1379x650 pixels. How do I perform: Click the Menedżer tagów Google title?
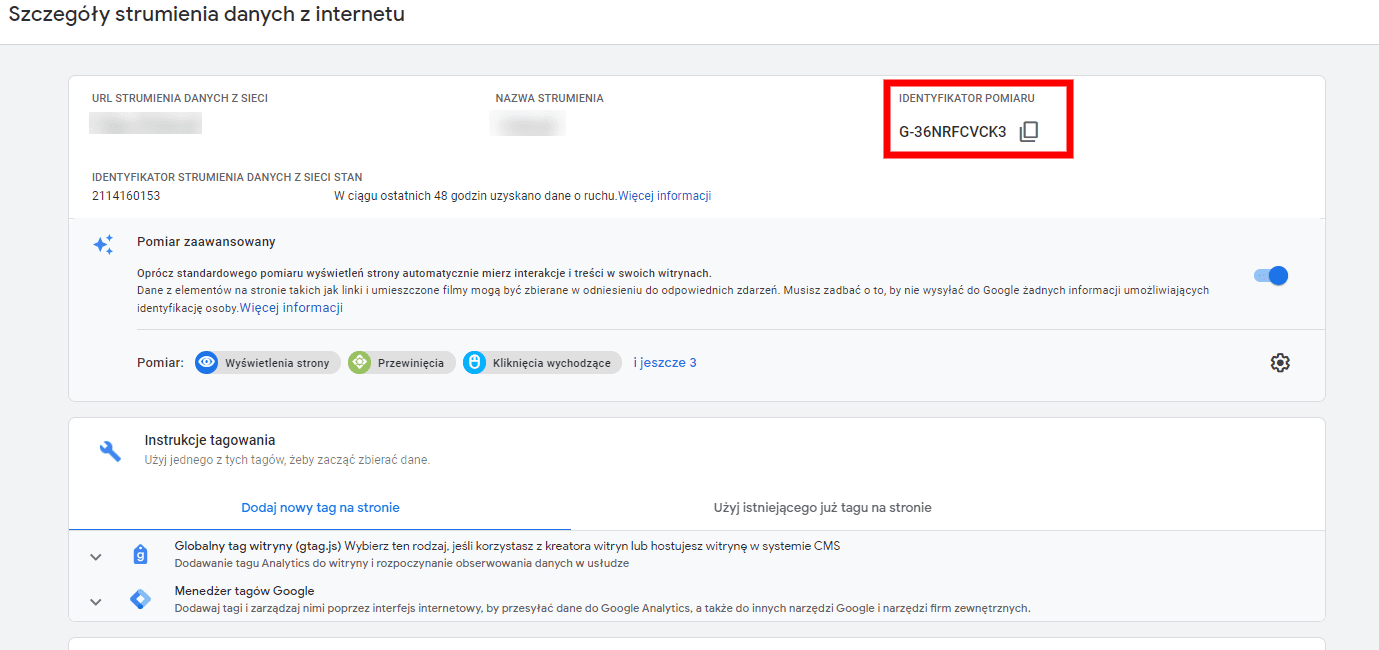[x=245, y=591]
